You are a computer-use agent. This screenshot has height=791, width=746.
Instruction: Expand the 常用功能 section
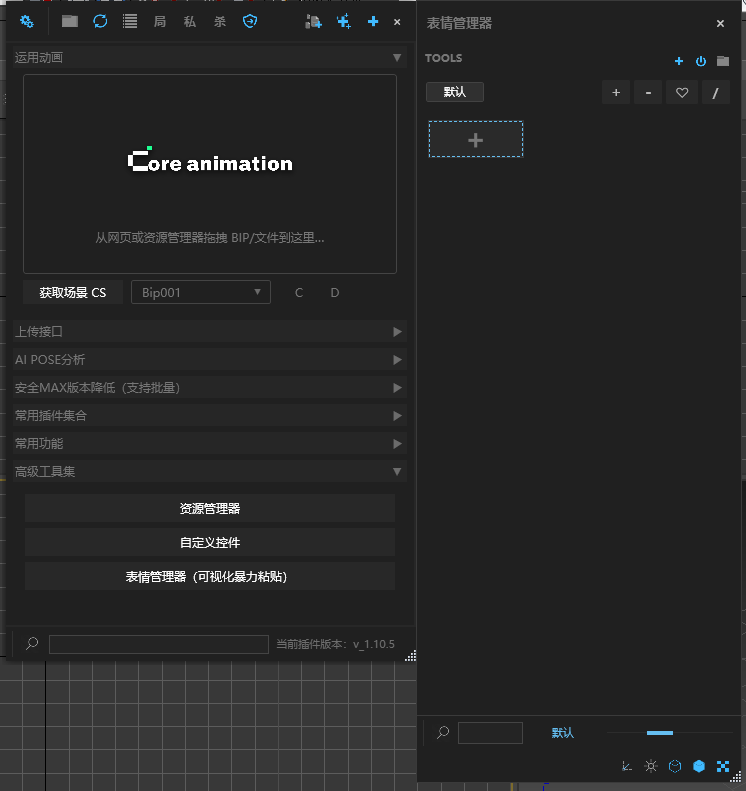click(210, 443)
